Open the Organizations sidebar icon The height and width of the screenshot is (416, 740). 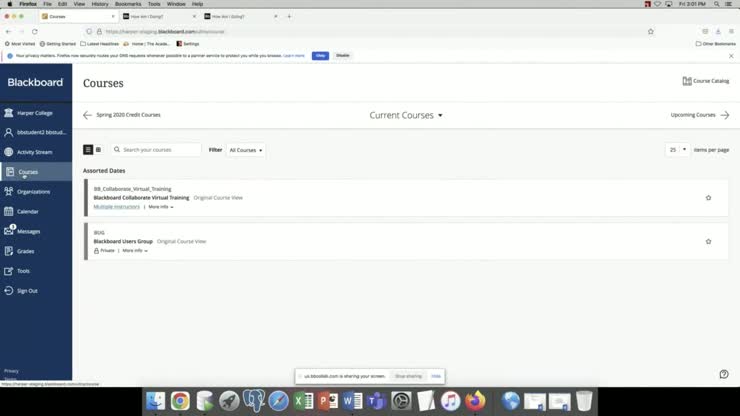click(8, 192)
